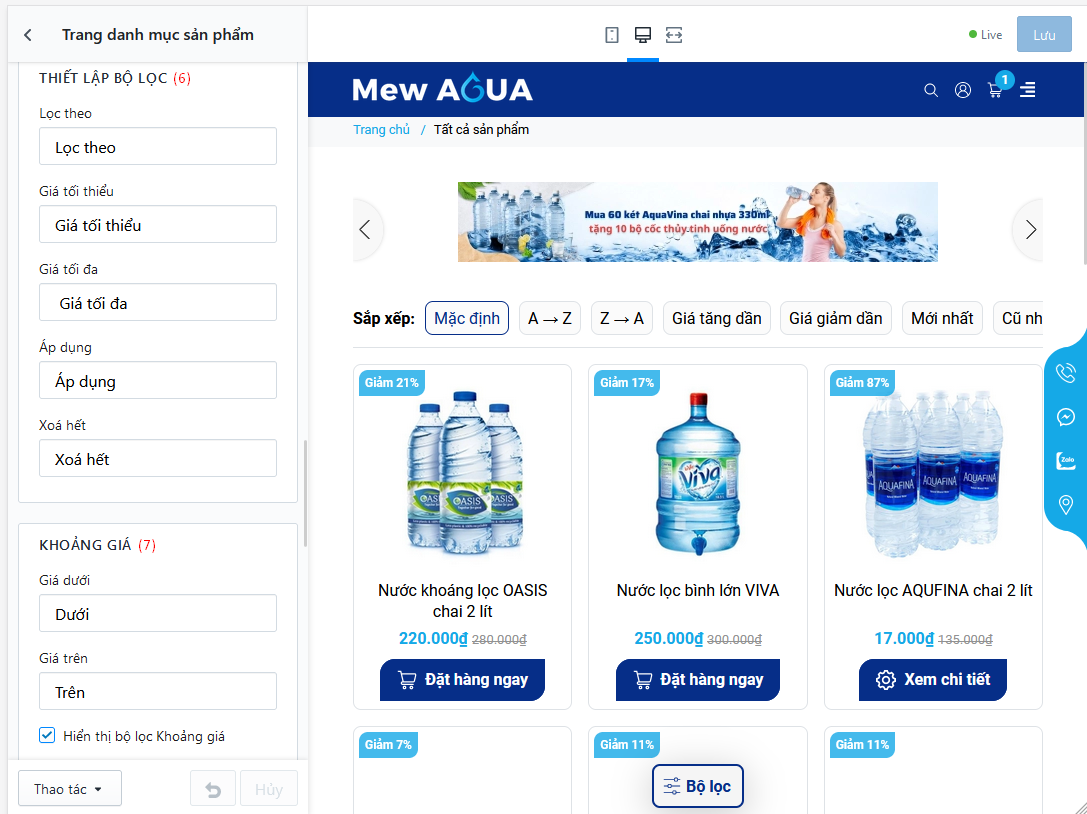Screen dimensions: 1087x814
Task: Open the Thao tác dropdown
Action: point(69,788)
